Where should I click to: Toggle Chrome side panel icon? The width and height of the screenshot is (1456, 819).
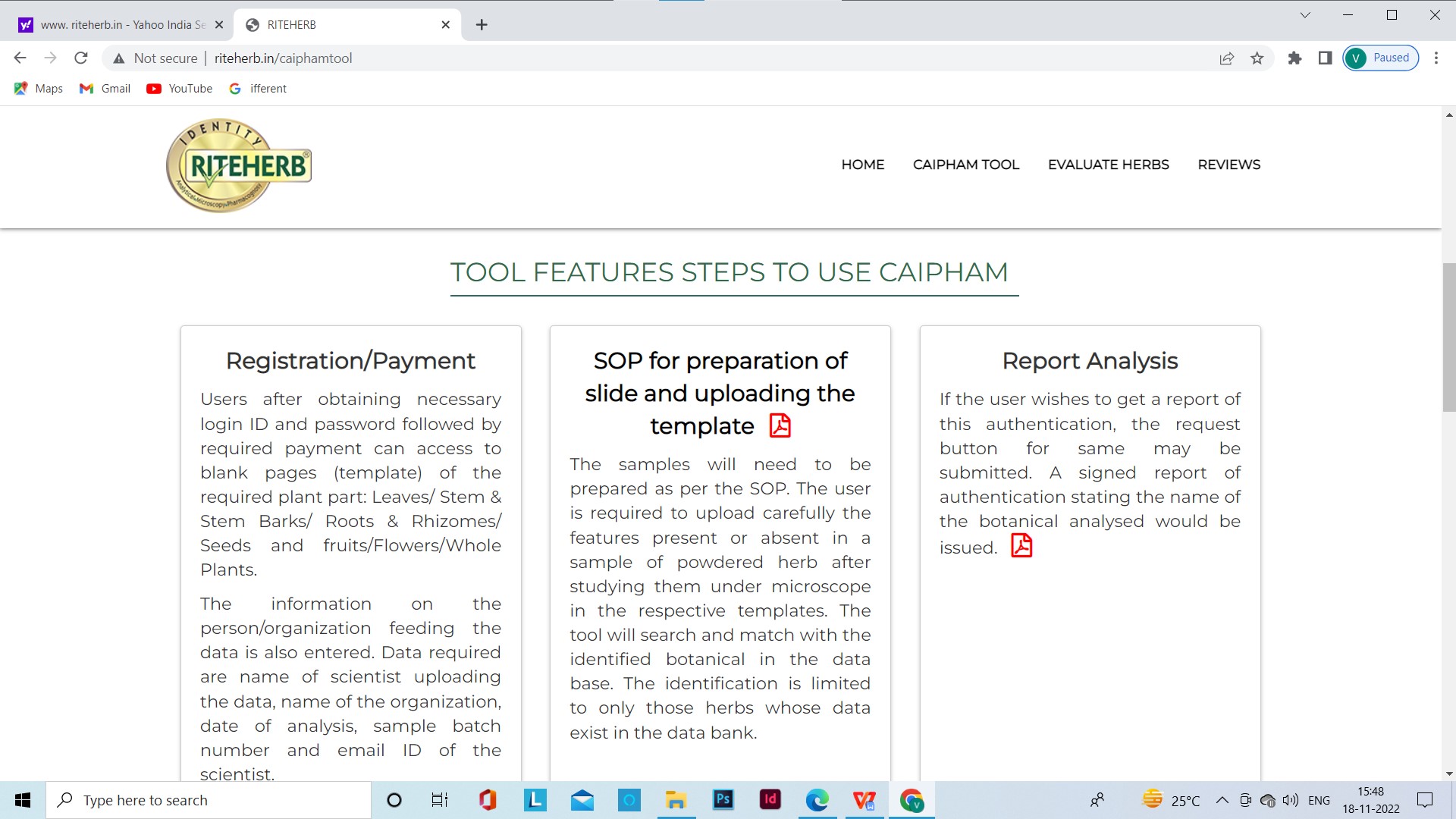click(1325, 58)
